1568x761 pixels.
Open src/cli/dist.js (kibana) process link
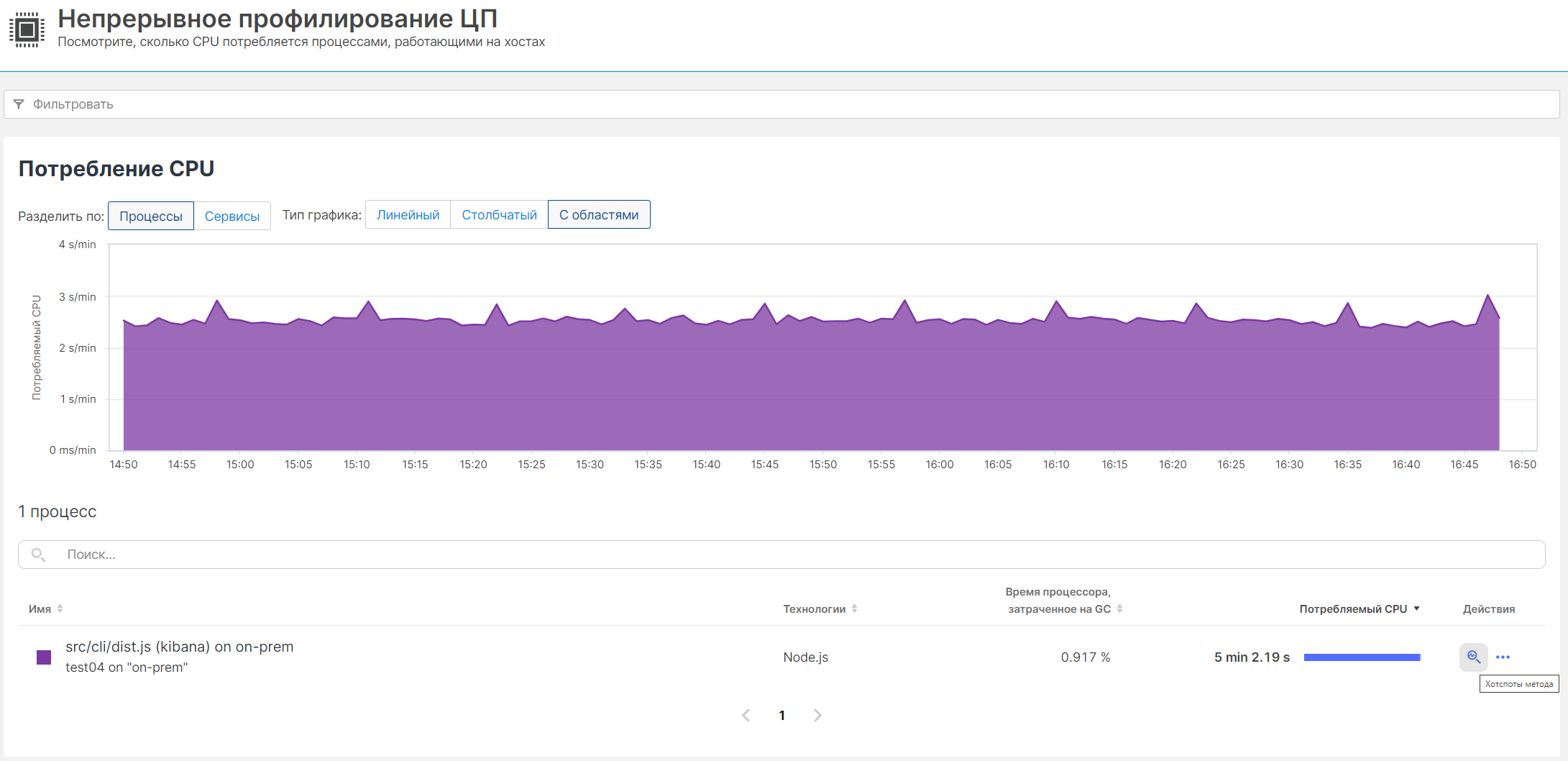pos(179,647)
